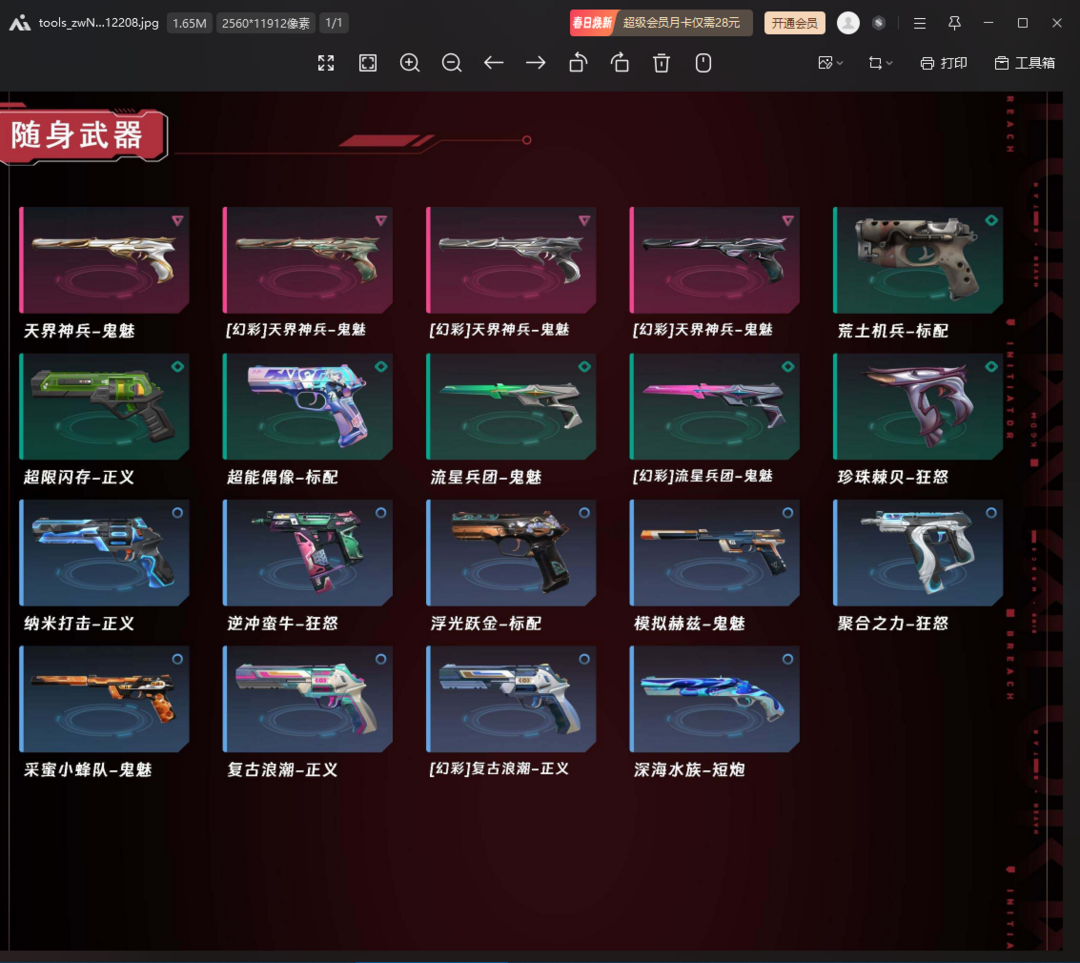Viewport: 1080px width, 963px height.
Task: Click the fit-to-window icon
Action: (x=368, y=63)
